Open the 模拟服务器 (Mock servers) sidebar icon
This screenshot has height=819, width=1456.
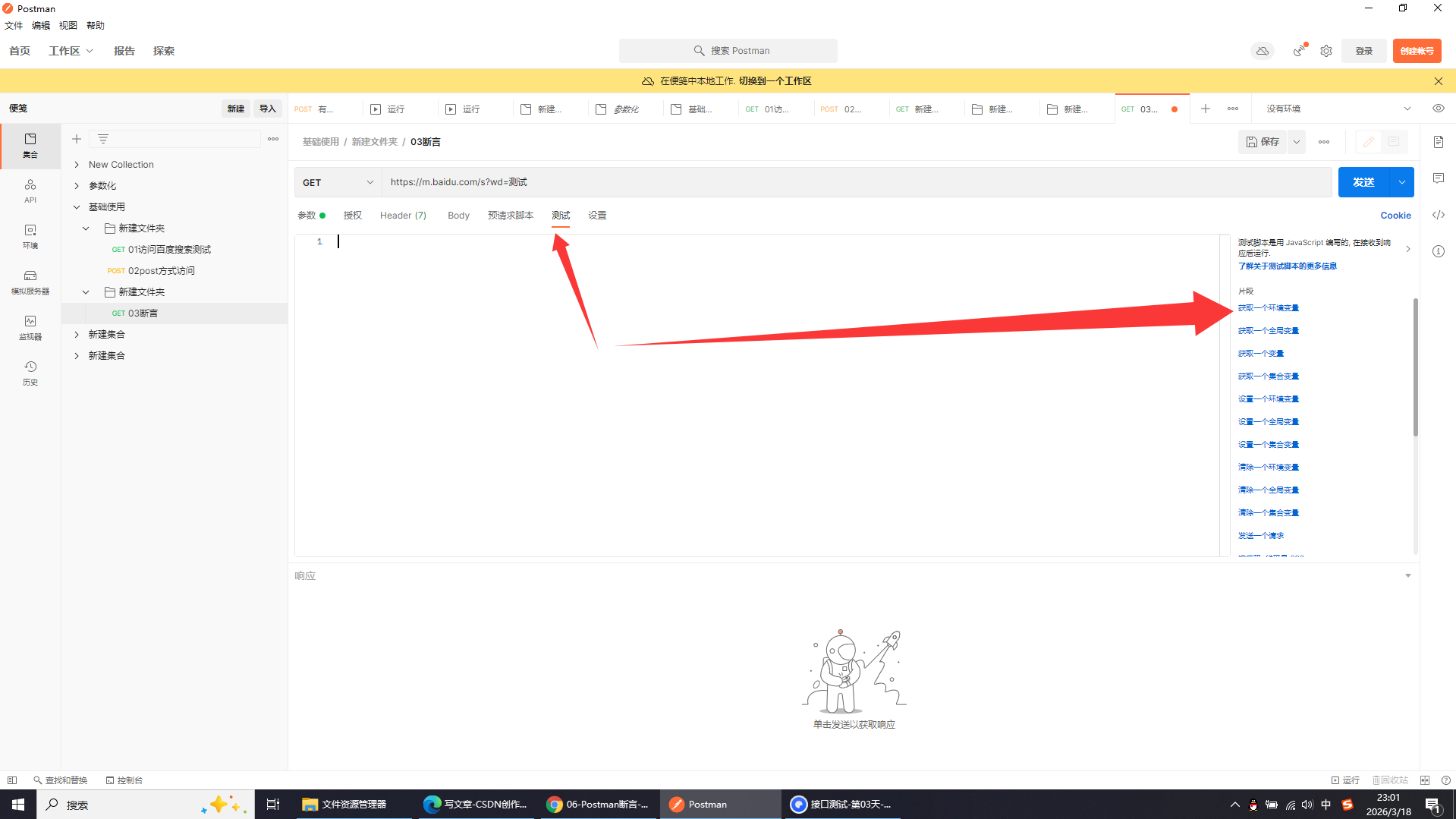pos(30,282)
